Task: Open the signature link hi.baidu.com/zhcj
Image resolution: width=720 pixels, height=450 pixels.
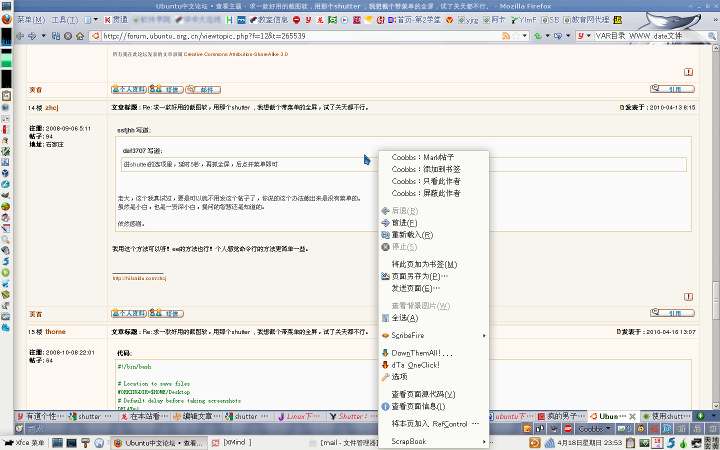Action: click(x=139, y=278)
